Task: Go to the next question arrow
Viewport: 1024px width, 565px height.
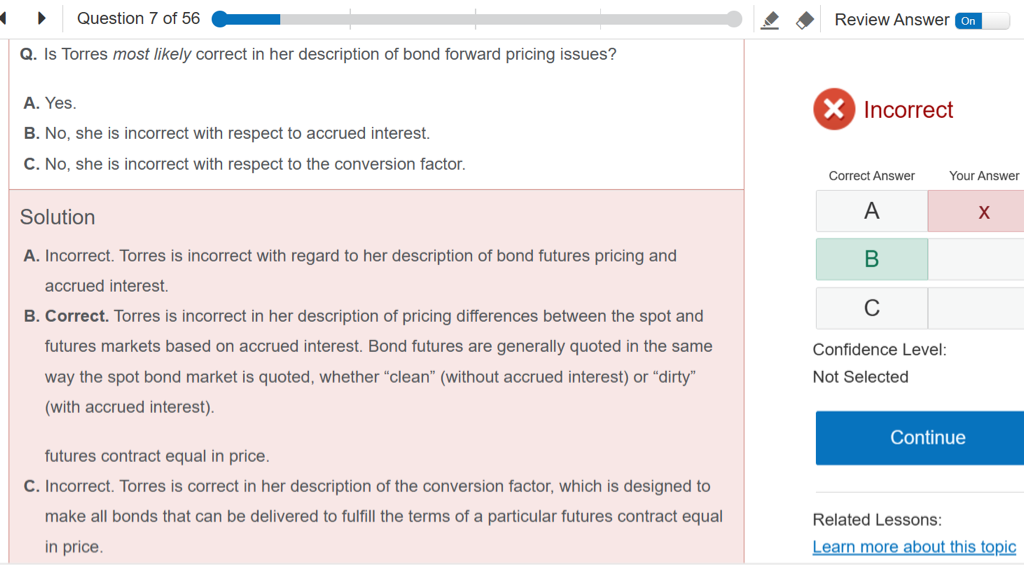Action: [42, 19]
